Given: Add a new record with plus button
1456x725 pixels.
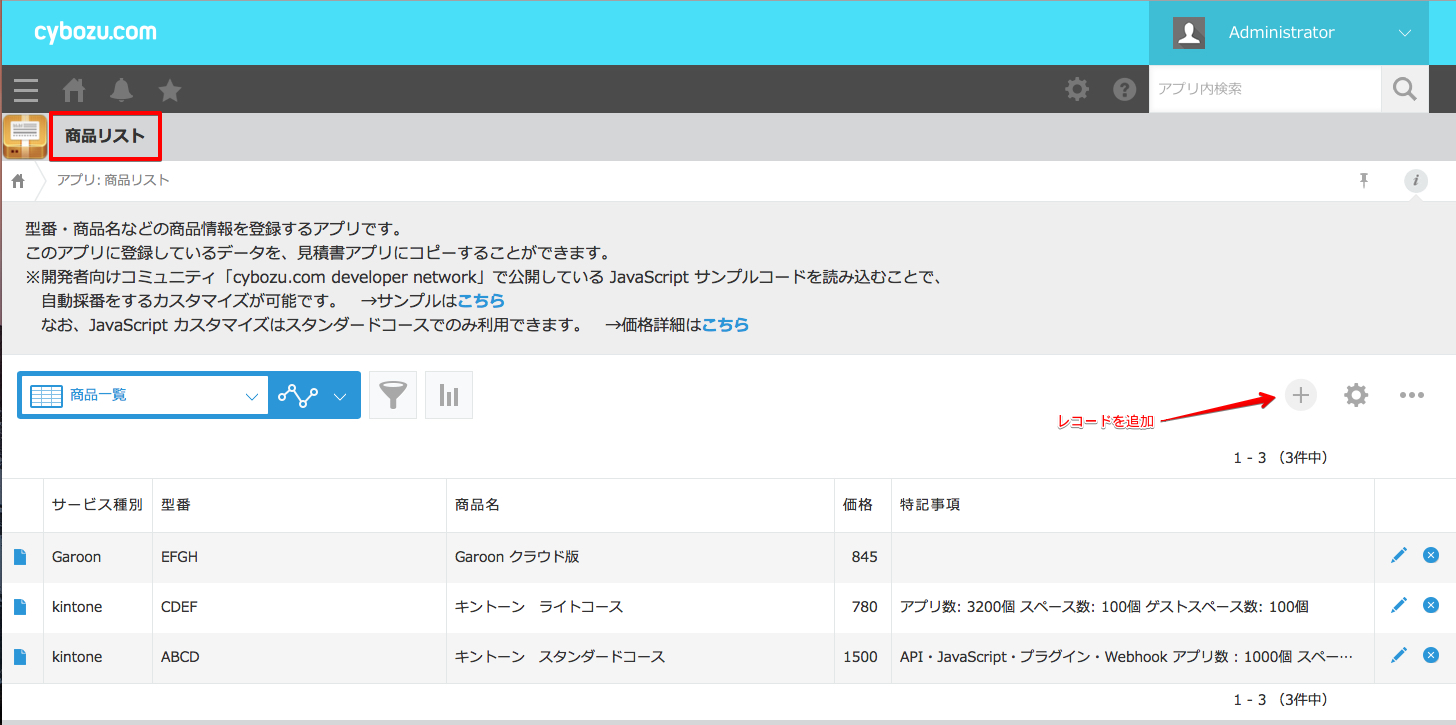Looking at the screenshot, I should point(1300,395).
